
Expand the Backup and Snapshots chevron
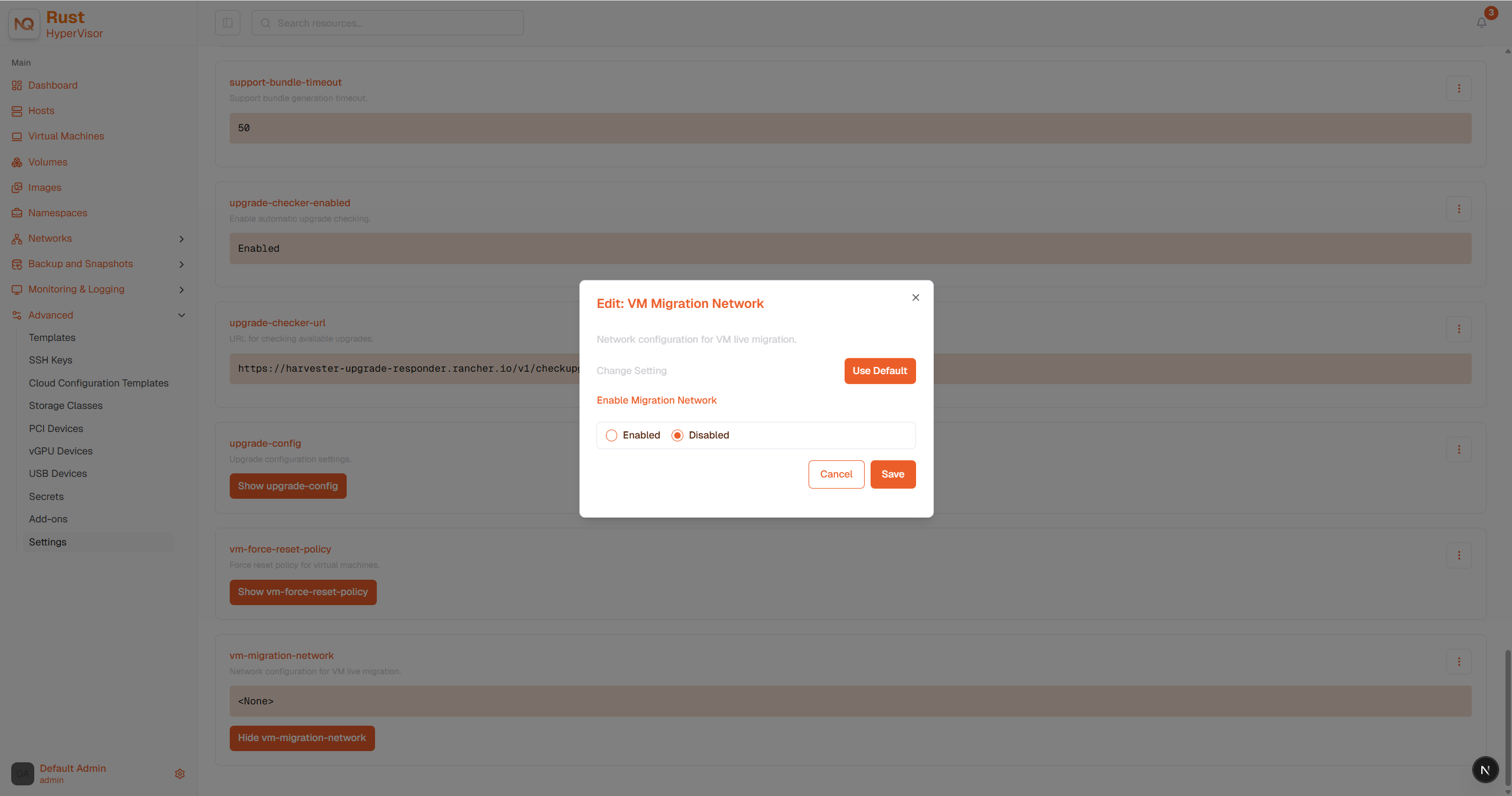click(181, 264)
